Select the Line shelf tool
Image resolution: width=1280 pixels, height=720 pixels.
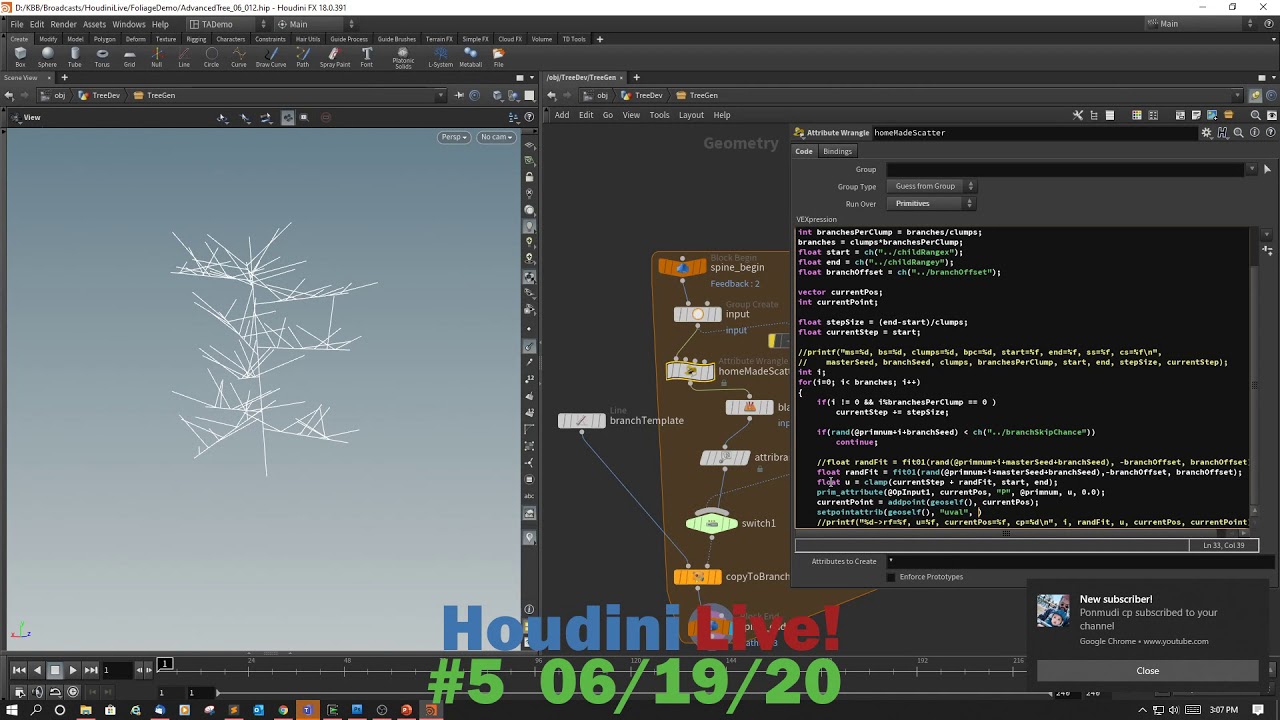(x=184, y=58)
